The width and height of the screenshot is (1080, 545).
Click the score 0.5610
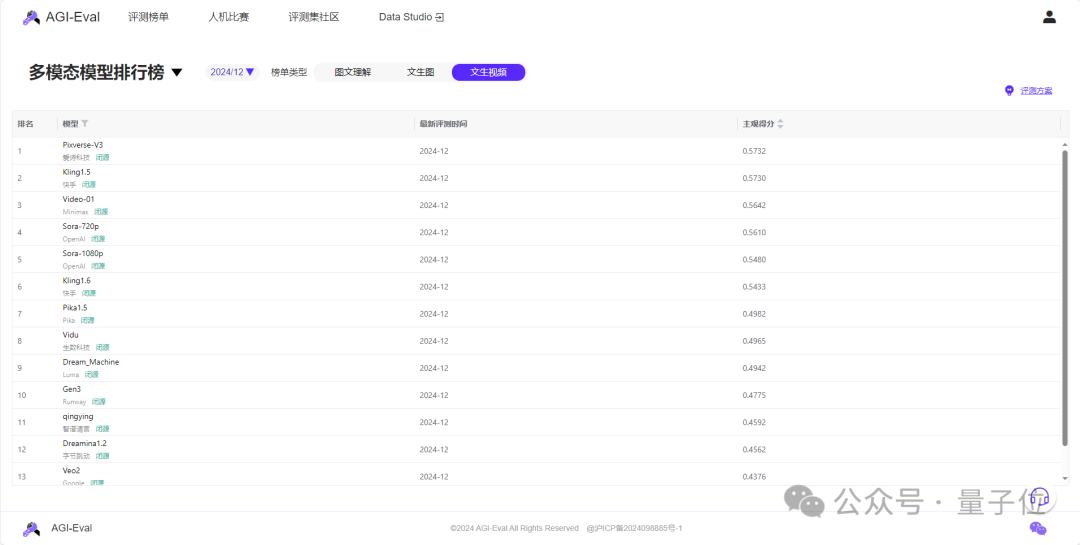[x=754, y=232]
